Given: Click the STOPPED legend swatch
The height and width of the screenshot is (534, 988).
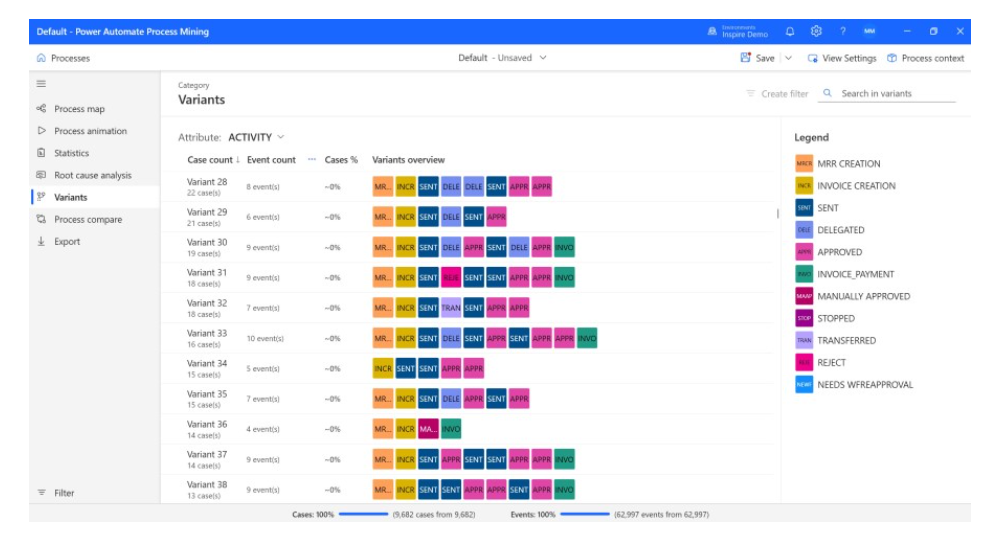Looking at the screenshot, I should coord(804,318).
